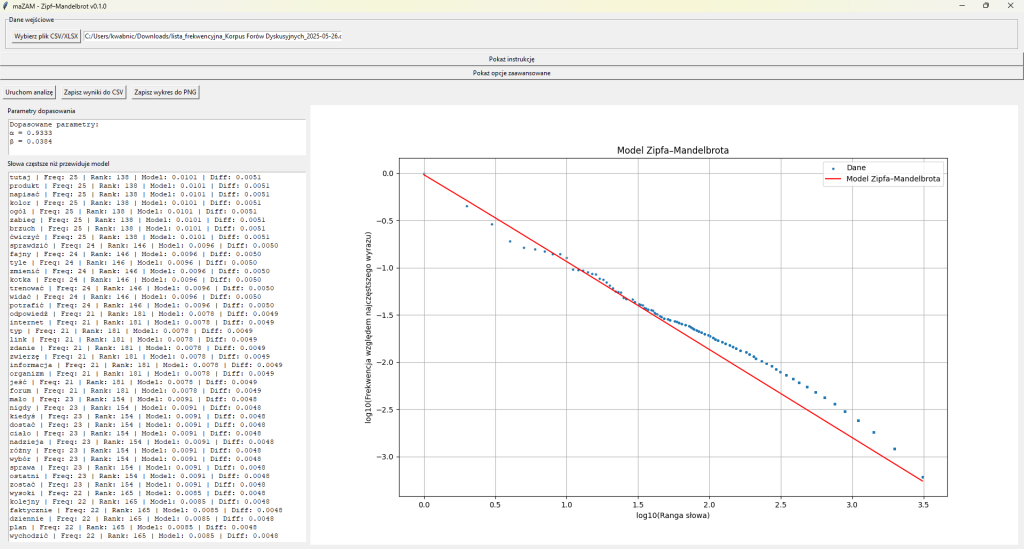The width and height of the screenshot is (1024, 549).
Task: Select the 'trenować' row
Action: pos(142,288)
